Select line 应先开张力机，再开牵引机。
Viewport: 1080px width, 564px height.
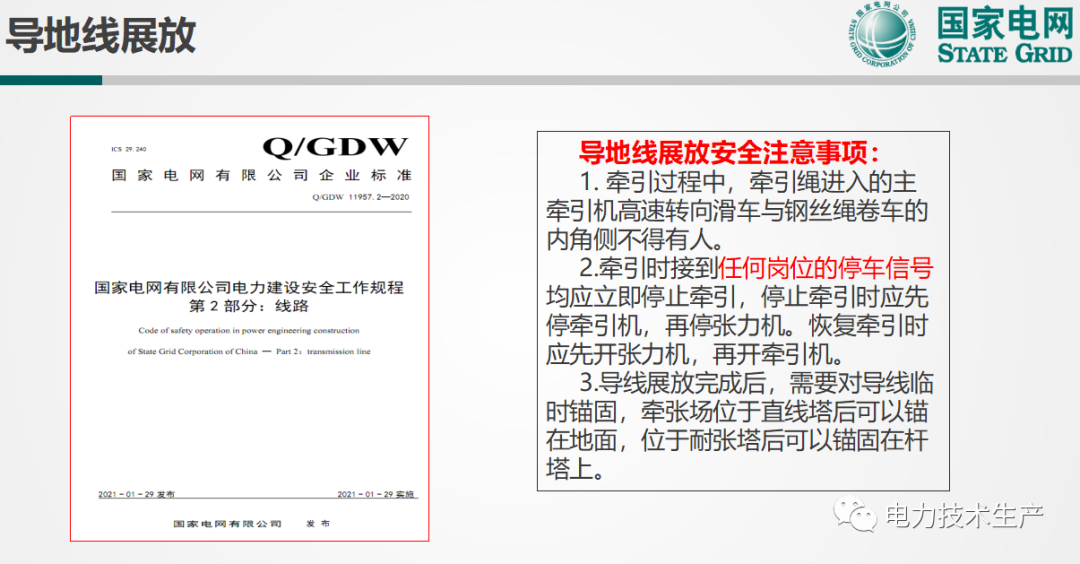pyautogui.click(x=695, y=355)
